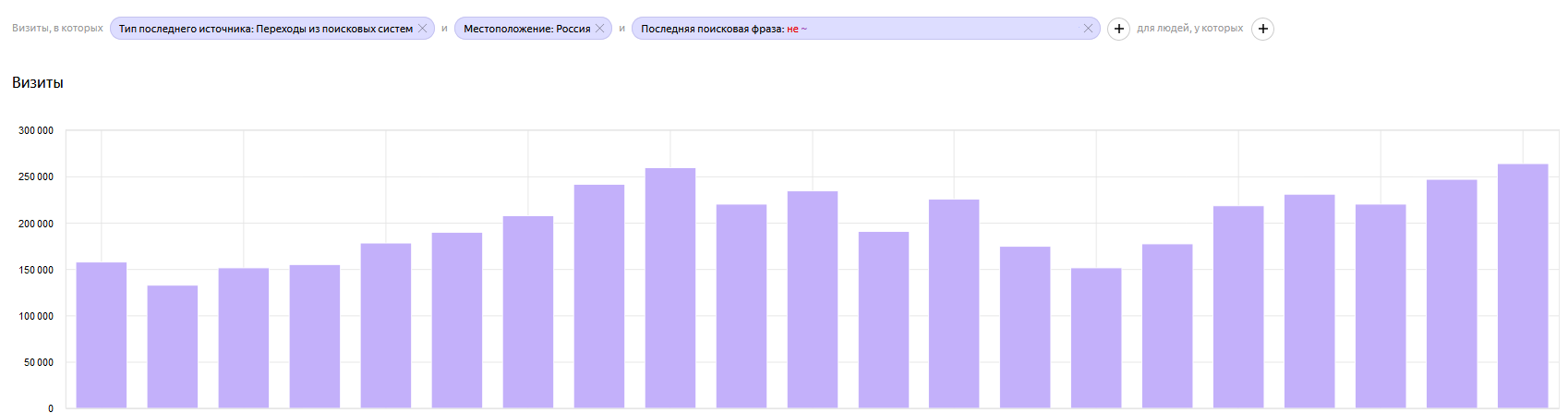
Task: Click the 'Визиты, в которых' label
Action: point(57,29)
